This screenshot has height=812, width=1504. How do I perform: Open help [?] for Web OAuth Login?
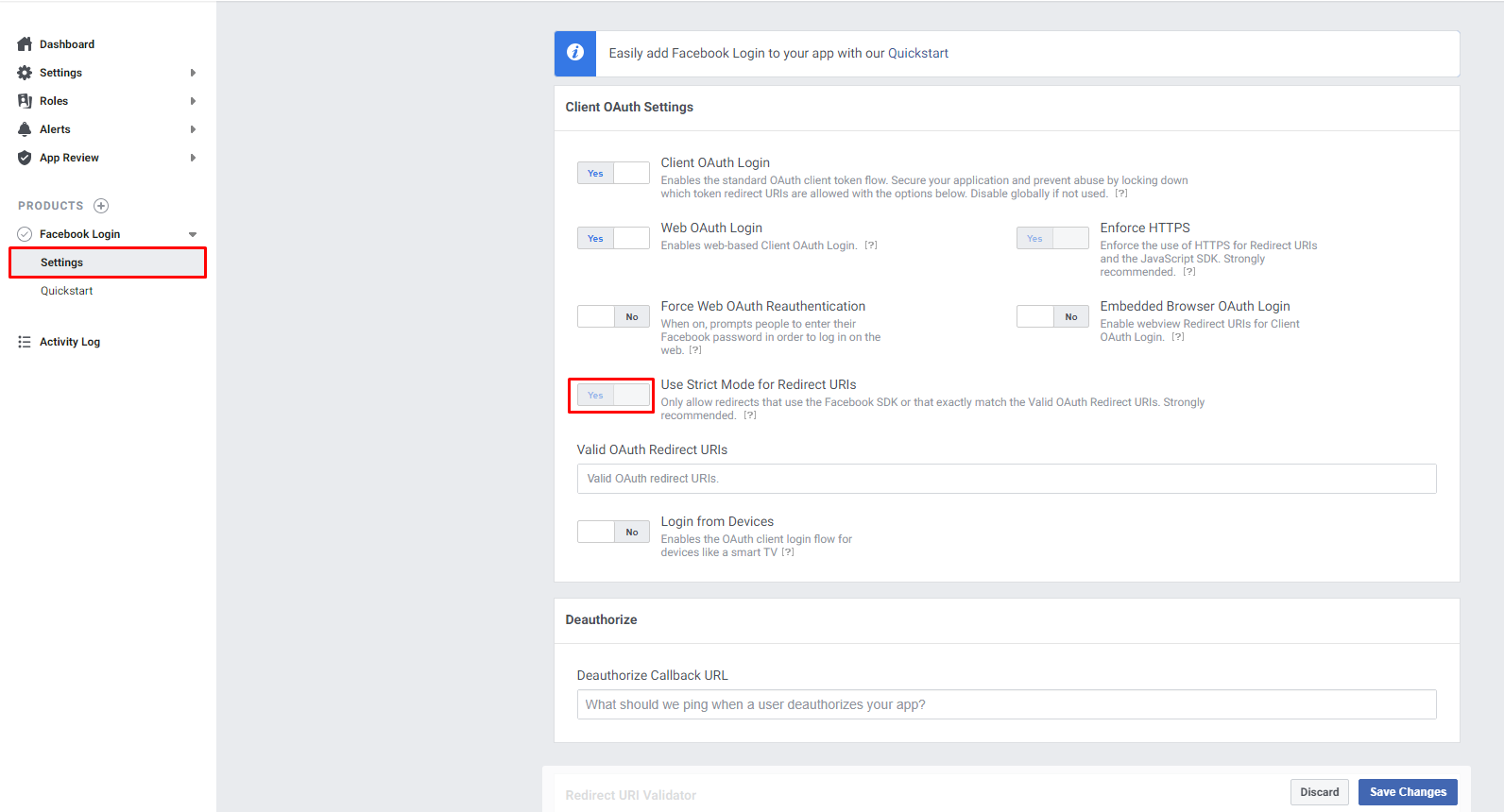point(871,245)
